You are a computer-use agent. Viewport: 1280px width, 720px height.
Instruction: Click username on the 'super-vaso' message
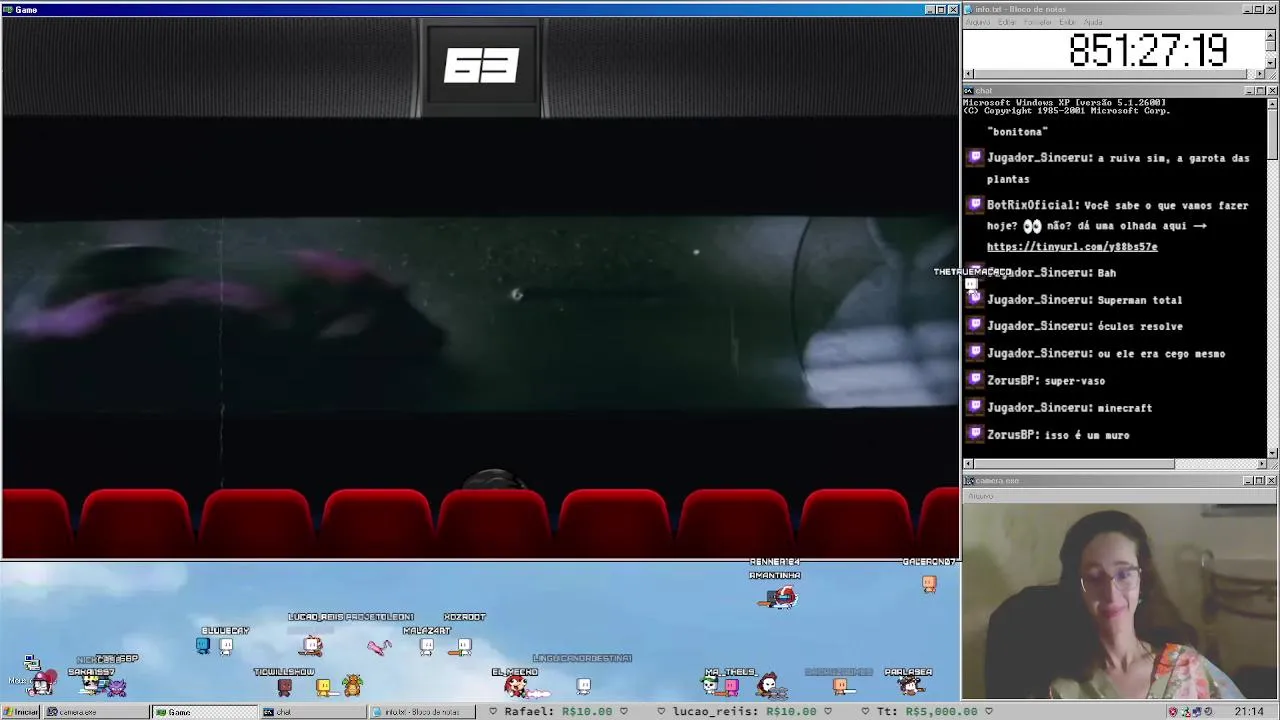(x=1011, y=380)
